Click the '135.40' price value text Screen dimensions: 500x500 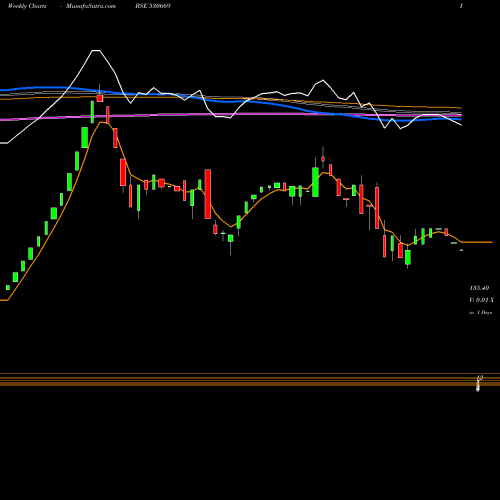479,288
